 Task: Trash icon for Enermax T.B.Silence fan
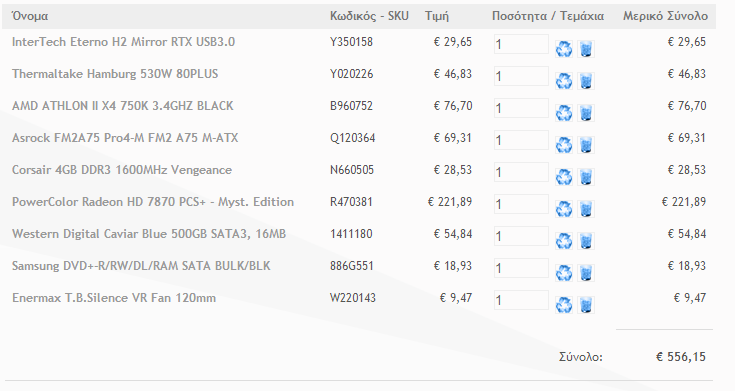[x=586, y=305]
